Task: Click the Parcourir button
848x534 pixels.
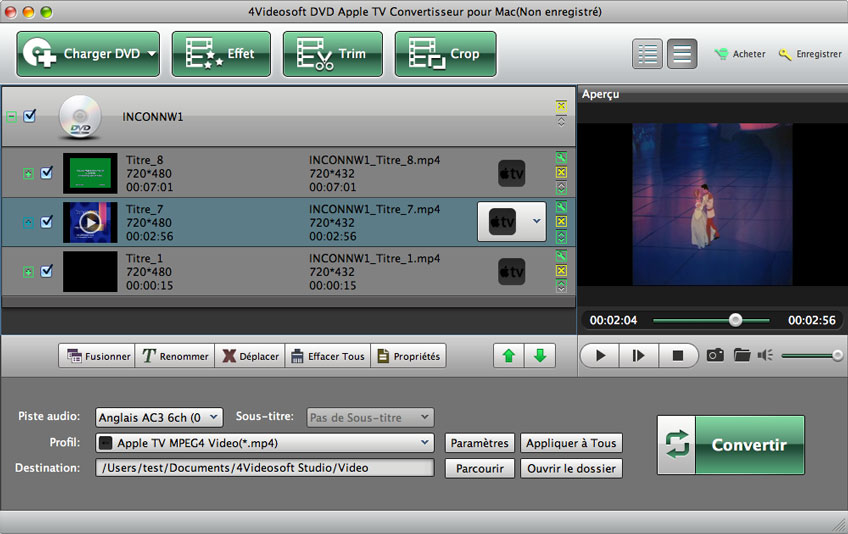Action: pos(480,468)
